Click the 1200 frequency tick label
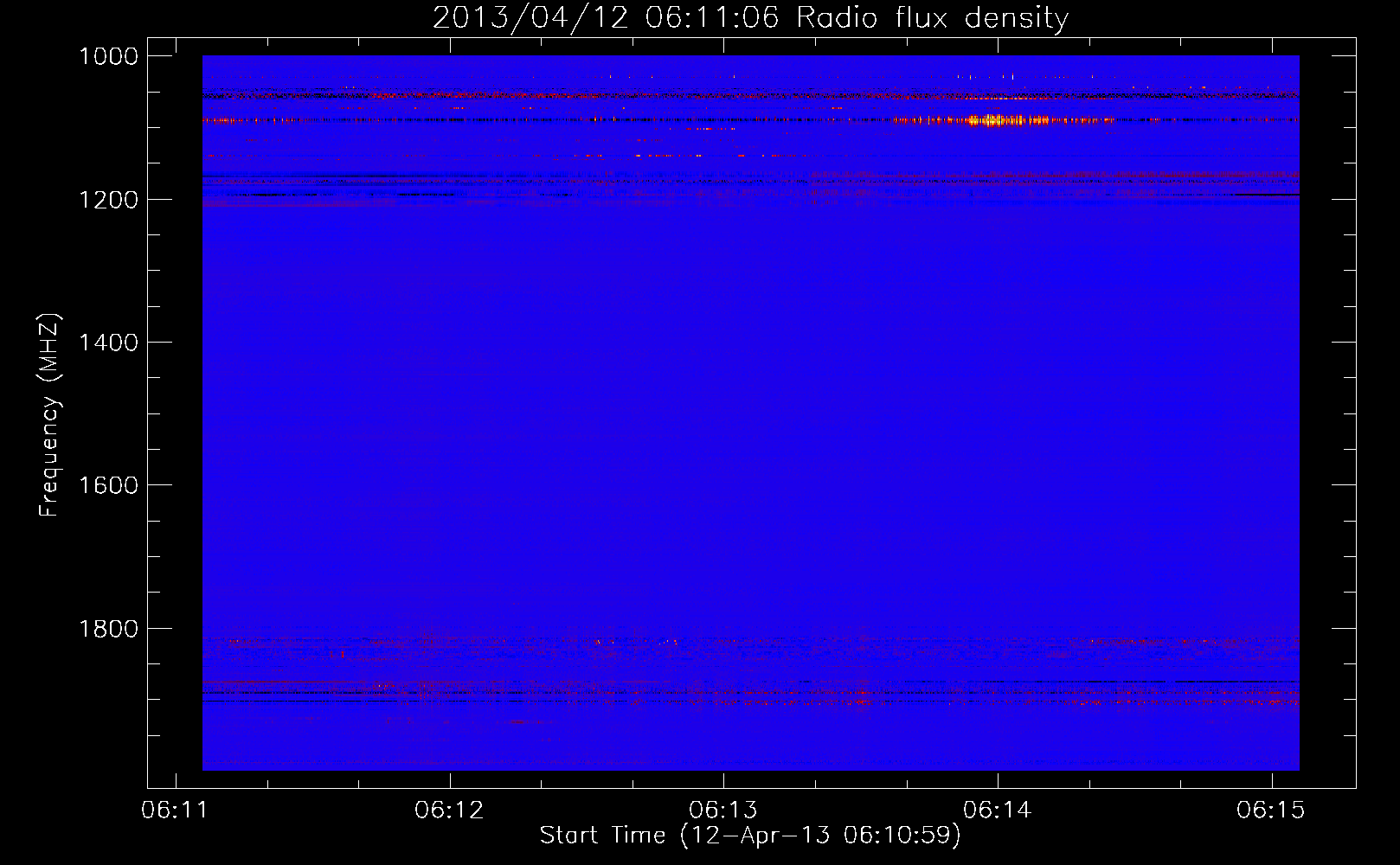This screenshot has height=865, width=1400. 108,200
